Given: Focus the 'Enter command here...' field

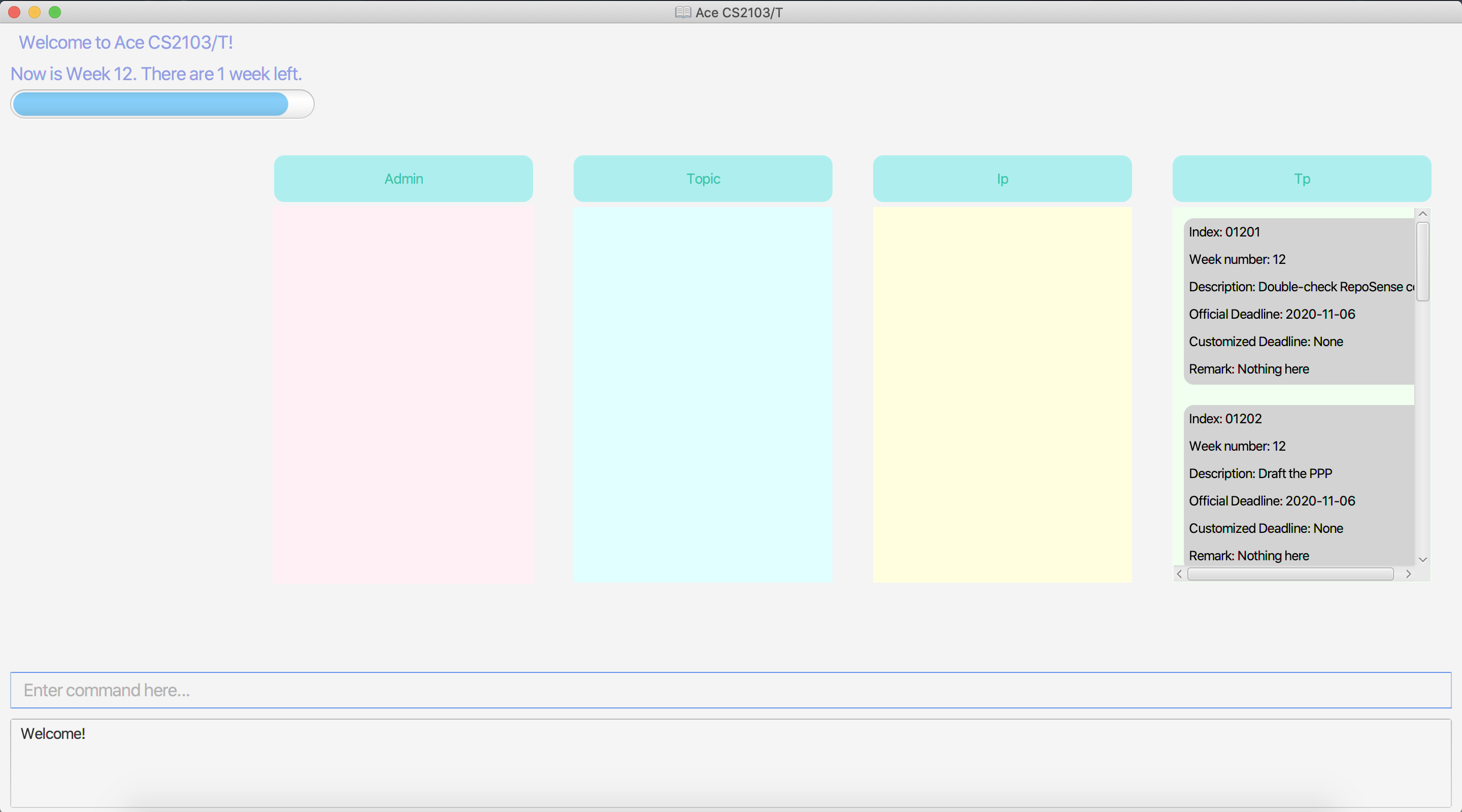Looking at the screenshot, I should coord(730,690).
